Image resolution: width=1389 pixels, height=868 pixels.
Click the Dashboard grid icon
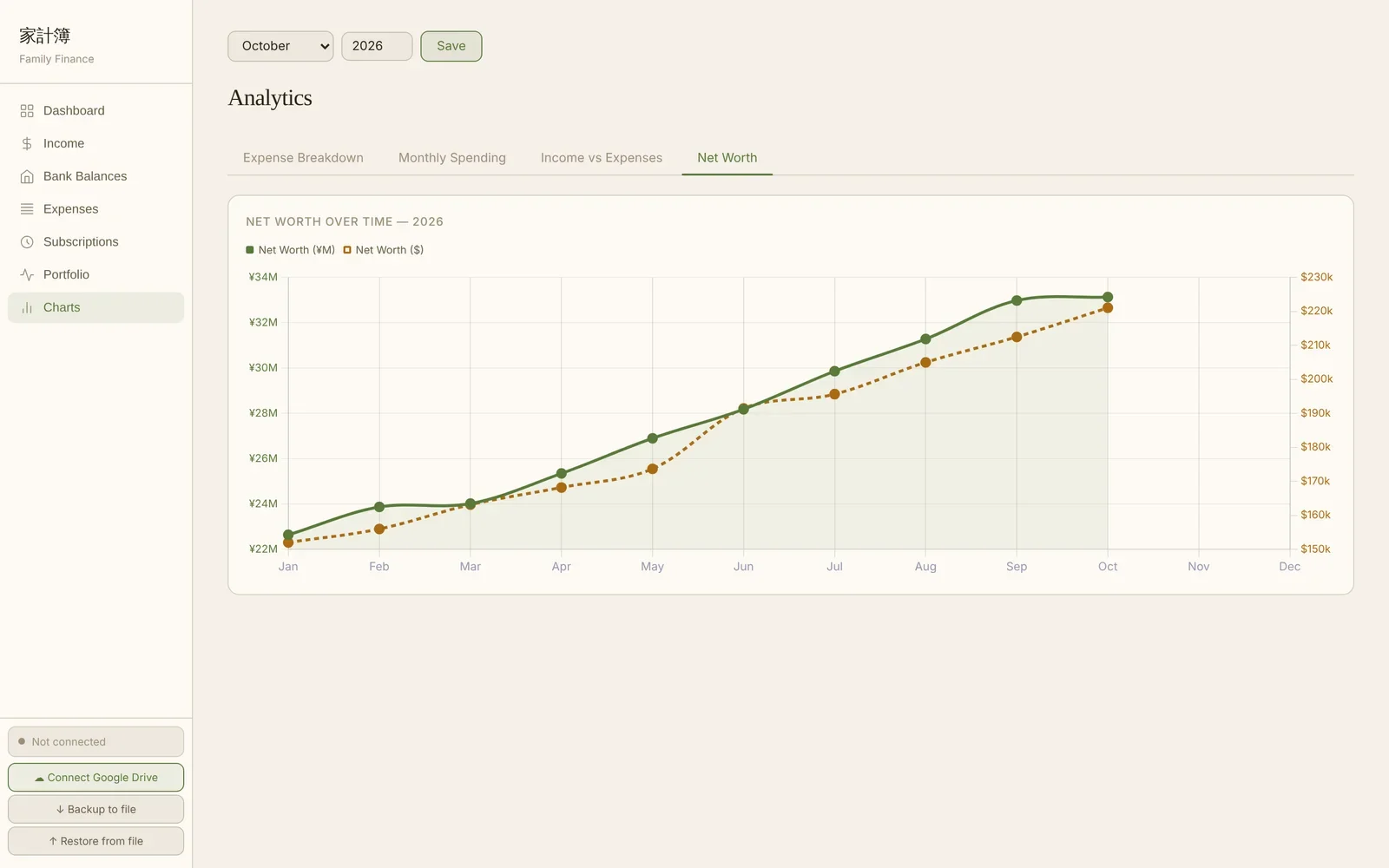(x=27, y=111)
